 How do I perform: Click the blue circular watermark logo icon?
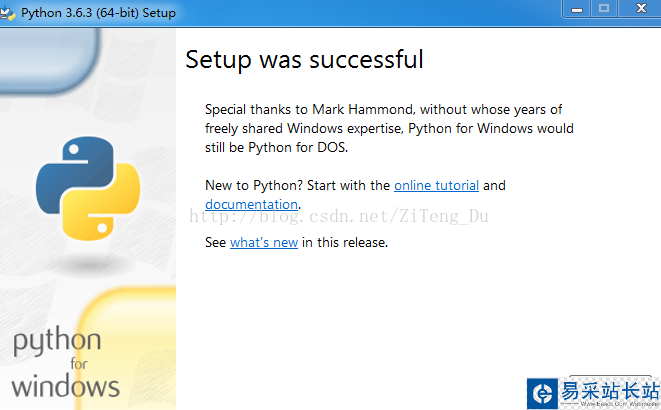click(x=542, y=392)
